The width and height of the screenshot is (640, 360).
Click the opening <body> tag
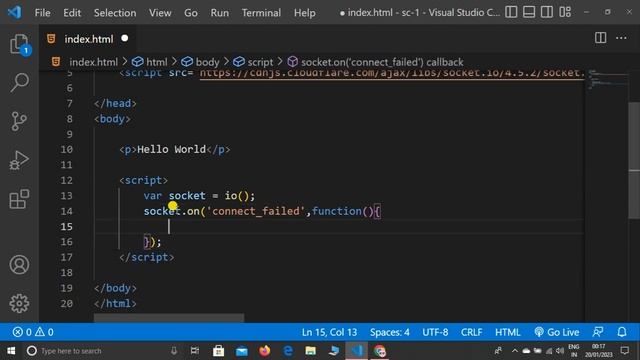(112, 119)
